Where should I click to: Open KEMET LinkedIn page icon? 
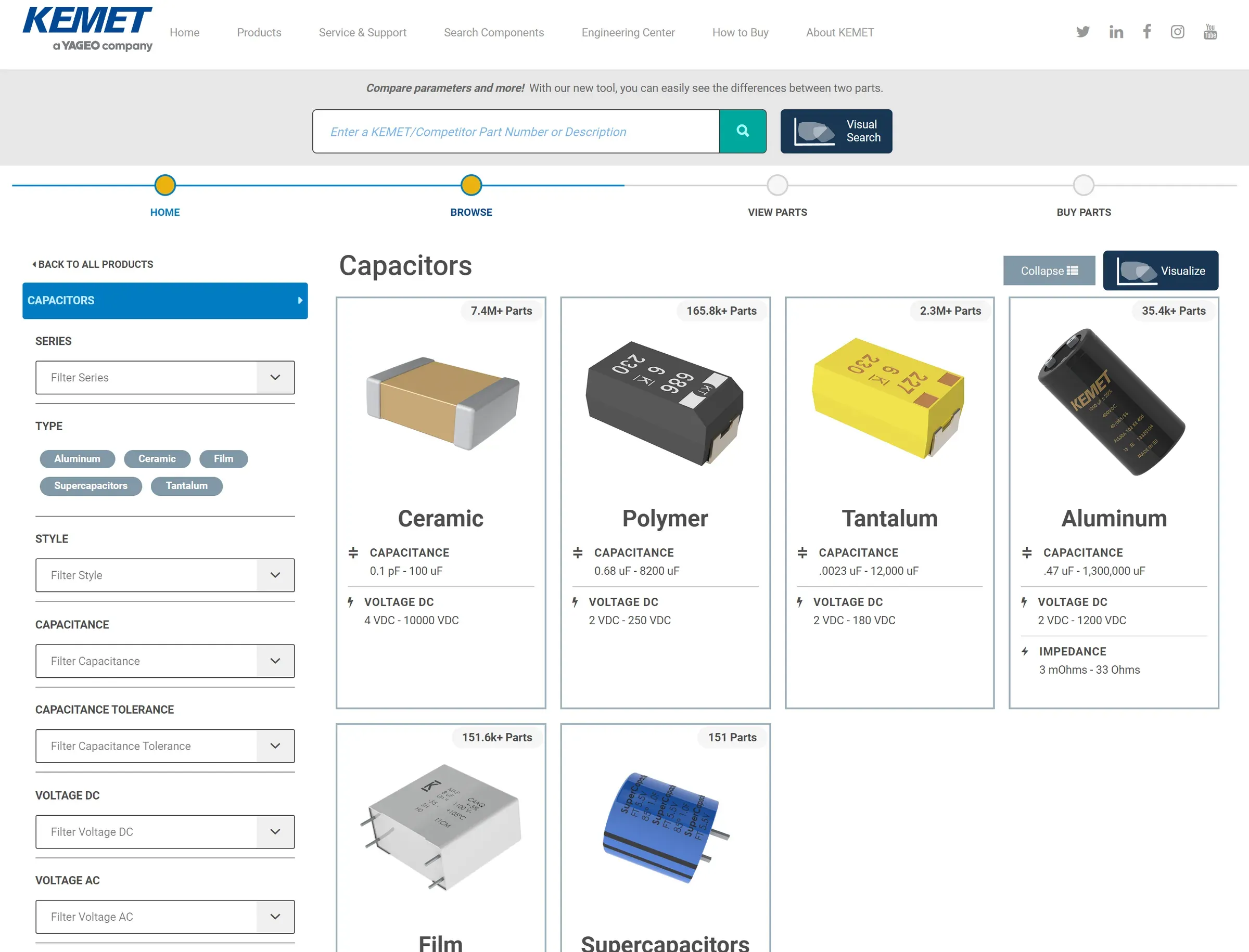click(1116, 32)
